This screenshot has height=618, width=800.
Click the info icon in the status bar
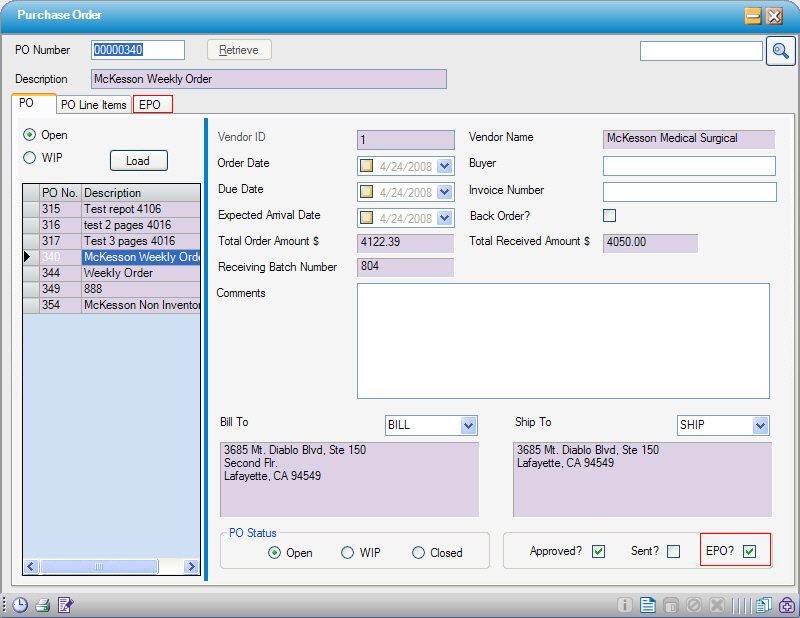pos(625,605)
